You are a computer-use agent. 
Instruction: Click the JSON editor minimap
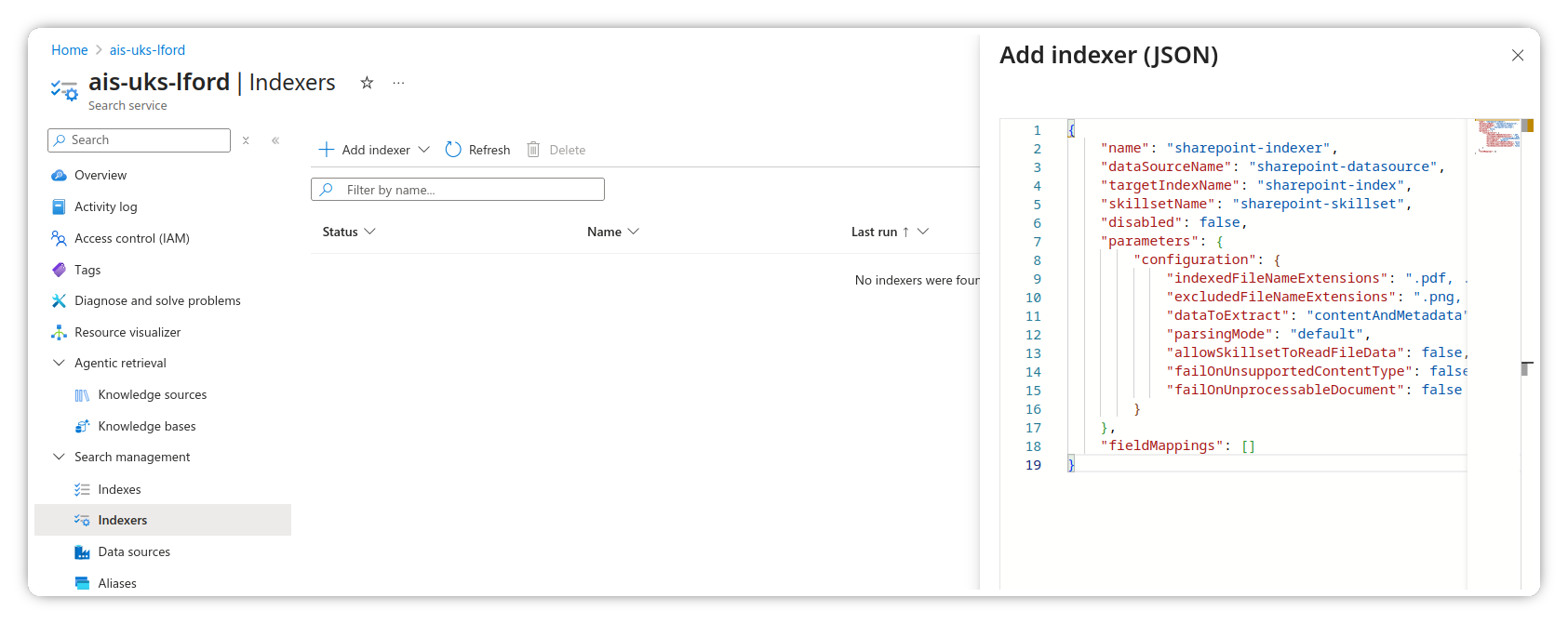pyautogui.click(x=1497, y=136)
